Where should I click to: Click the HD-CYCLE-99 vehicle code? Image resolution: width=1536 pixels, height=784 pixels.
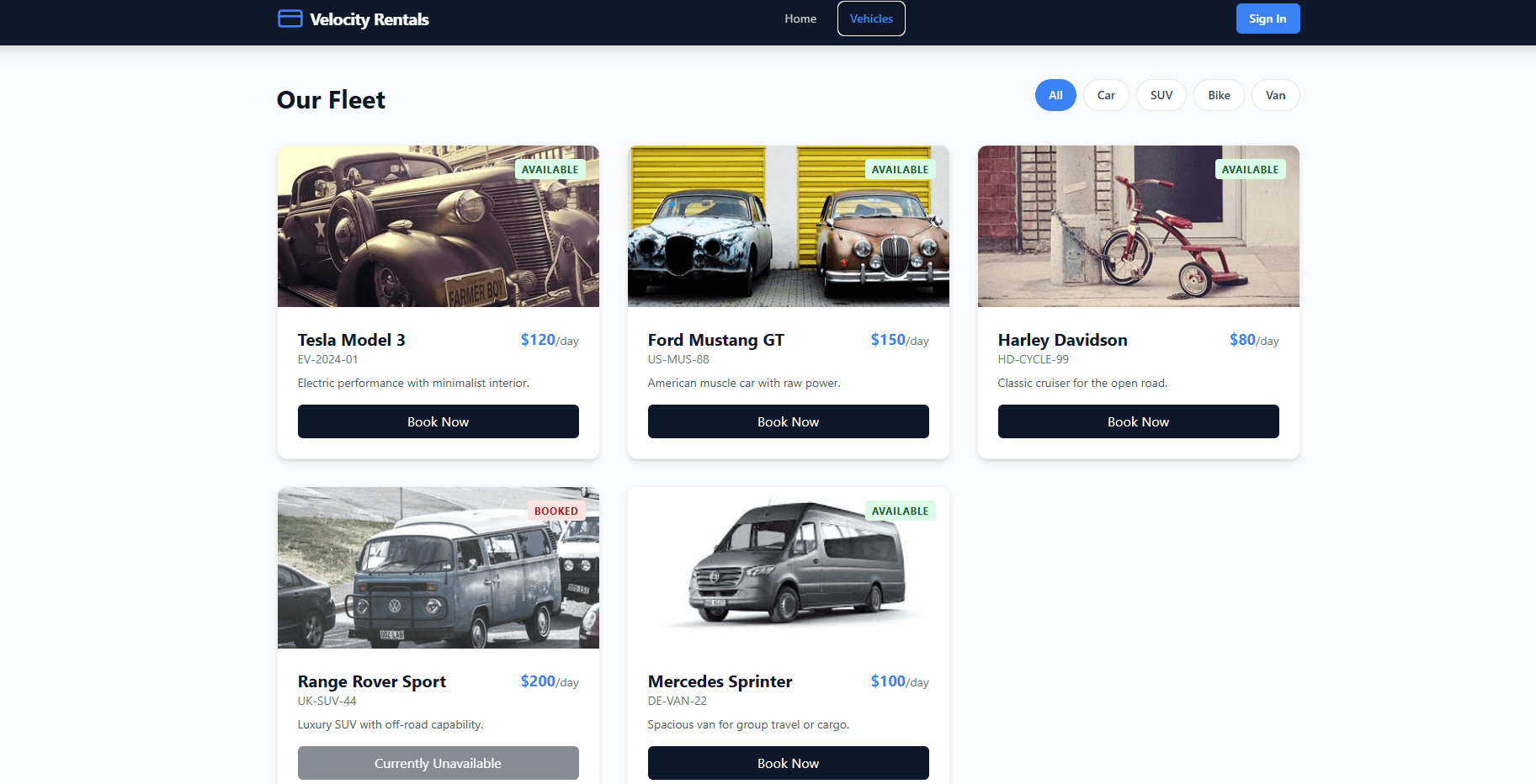(1034, 359)
